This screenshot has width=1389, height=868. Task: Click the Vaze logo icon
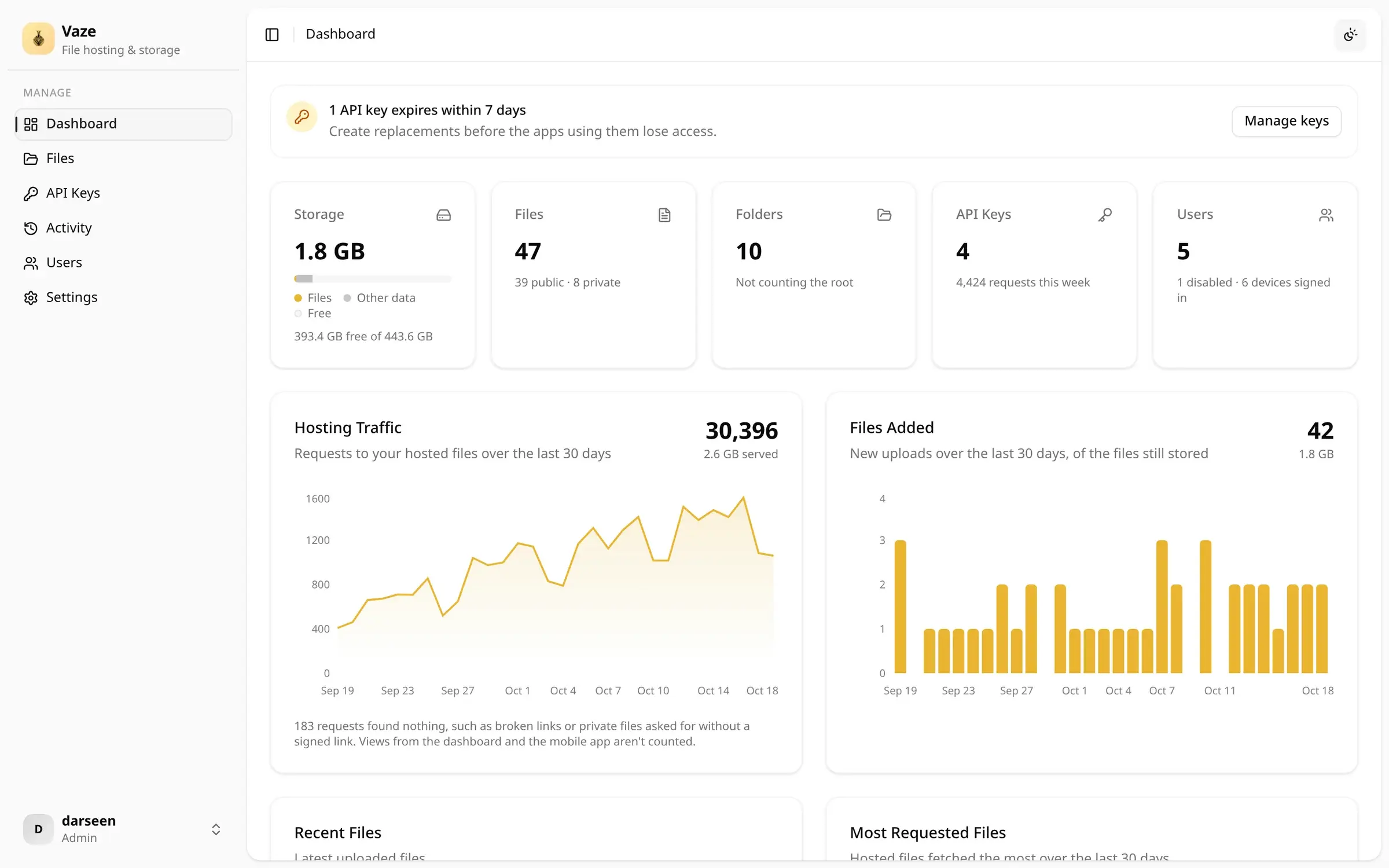(x=38, y=39)
